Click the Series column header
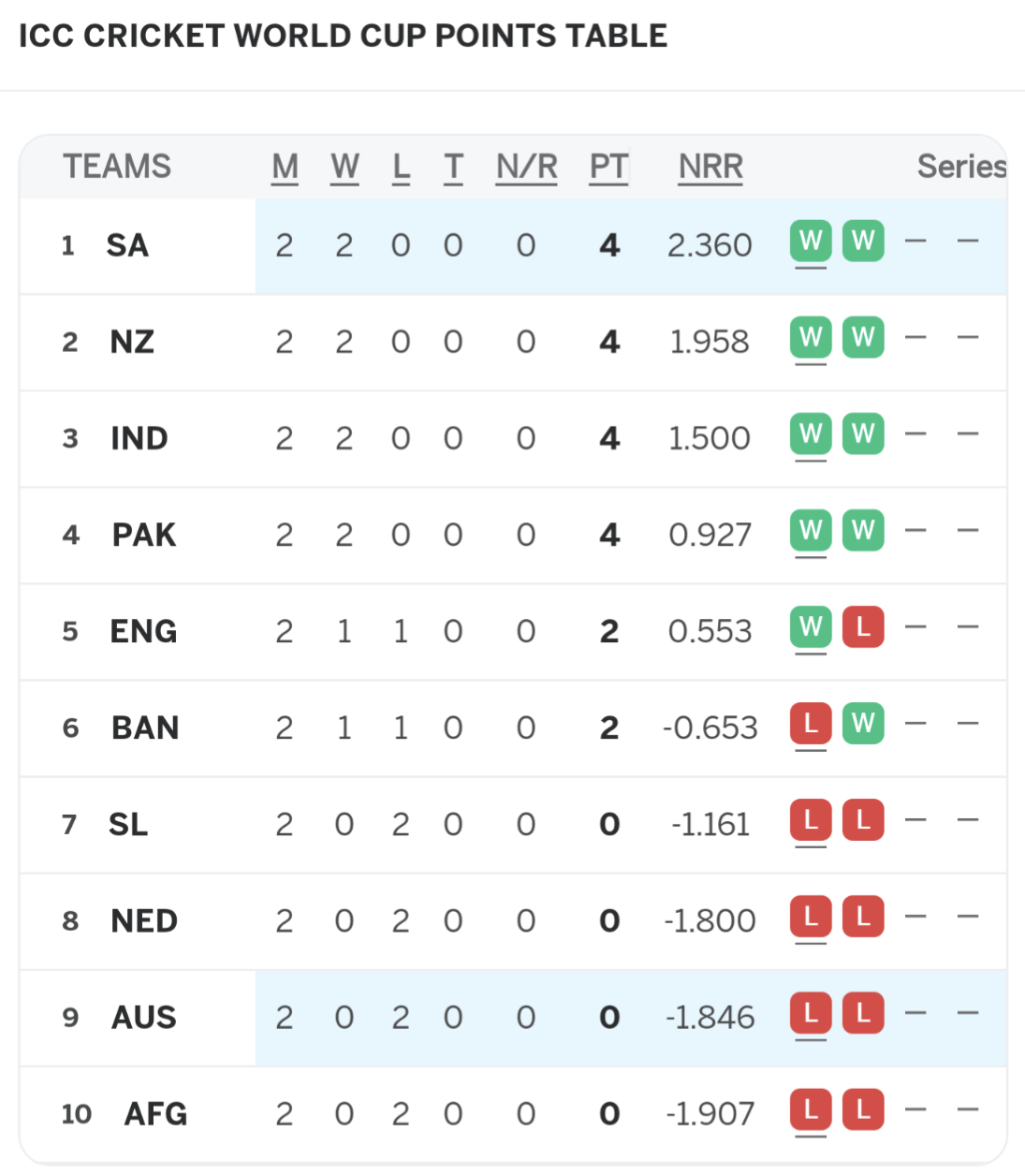The height and width of the screenshot is (1176, 1025). pyautogui.click(x=961, y=167)
